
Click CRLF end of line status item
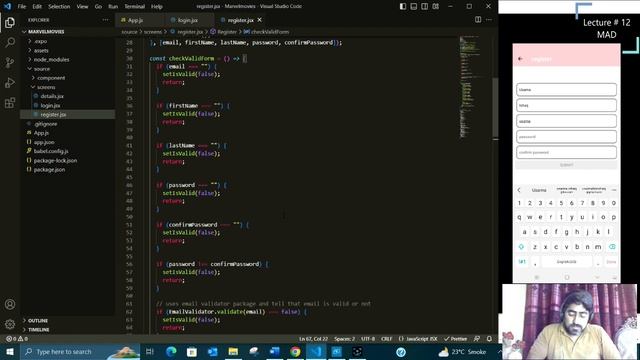(x=387, y=339)
